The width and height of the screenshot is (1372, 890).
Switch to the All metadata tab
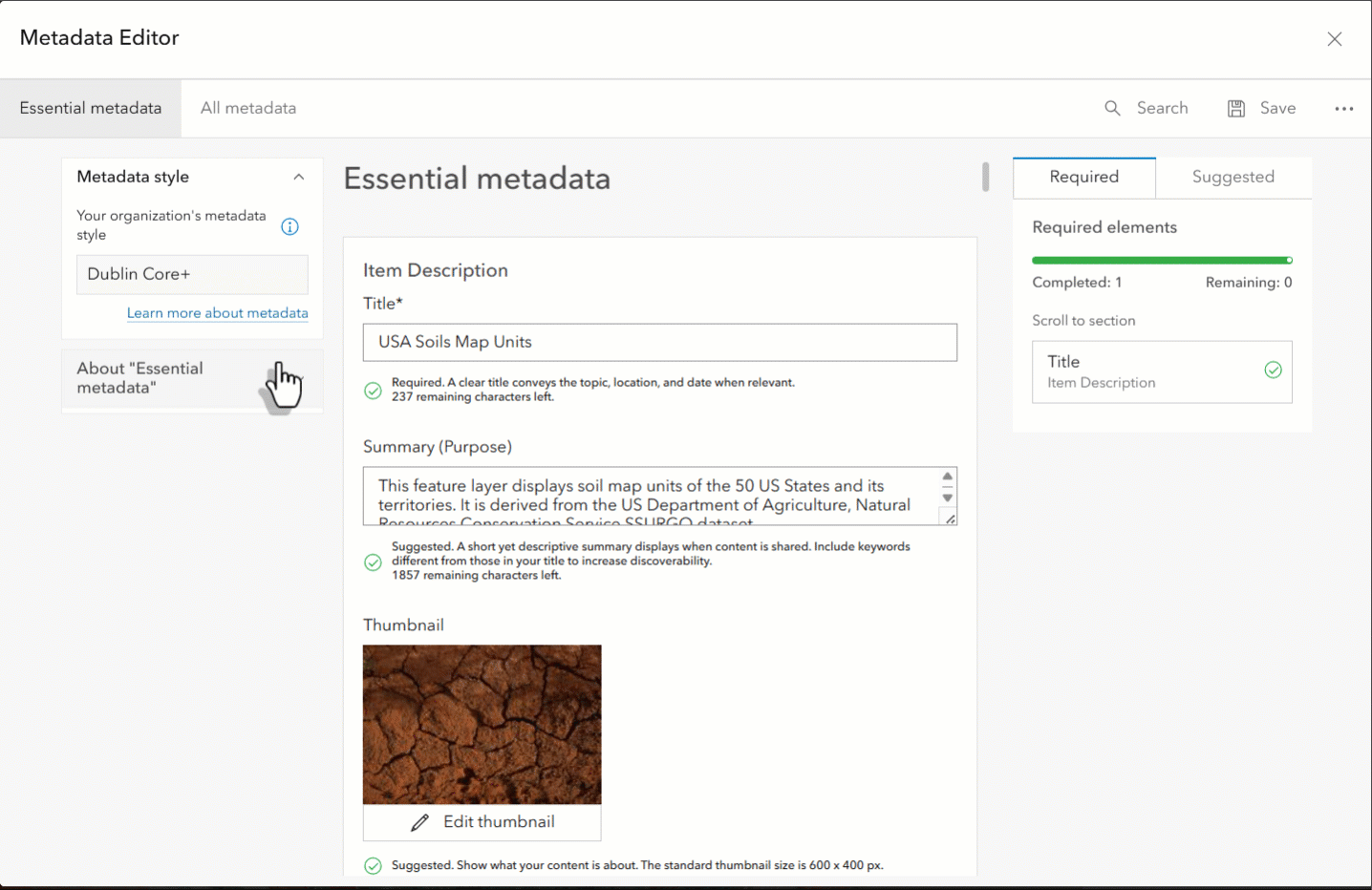tap(248, 108)
